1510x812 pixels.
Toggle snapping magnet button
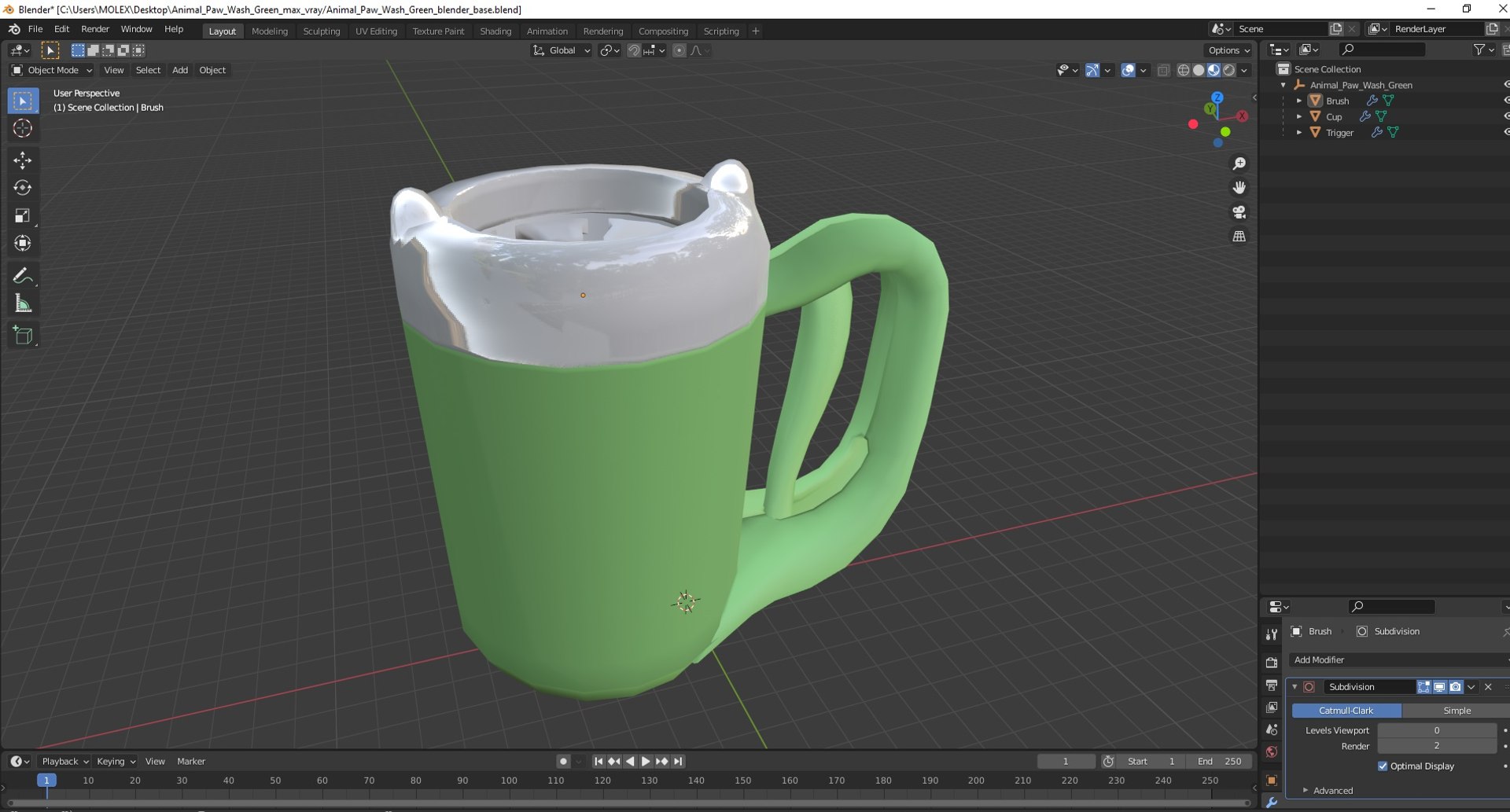(633, 50)
